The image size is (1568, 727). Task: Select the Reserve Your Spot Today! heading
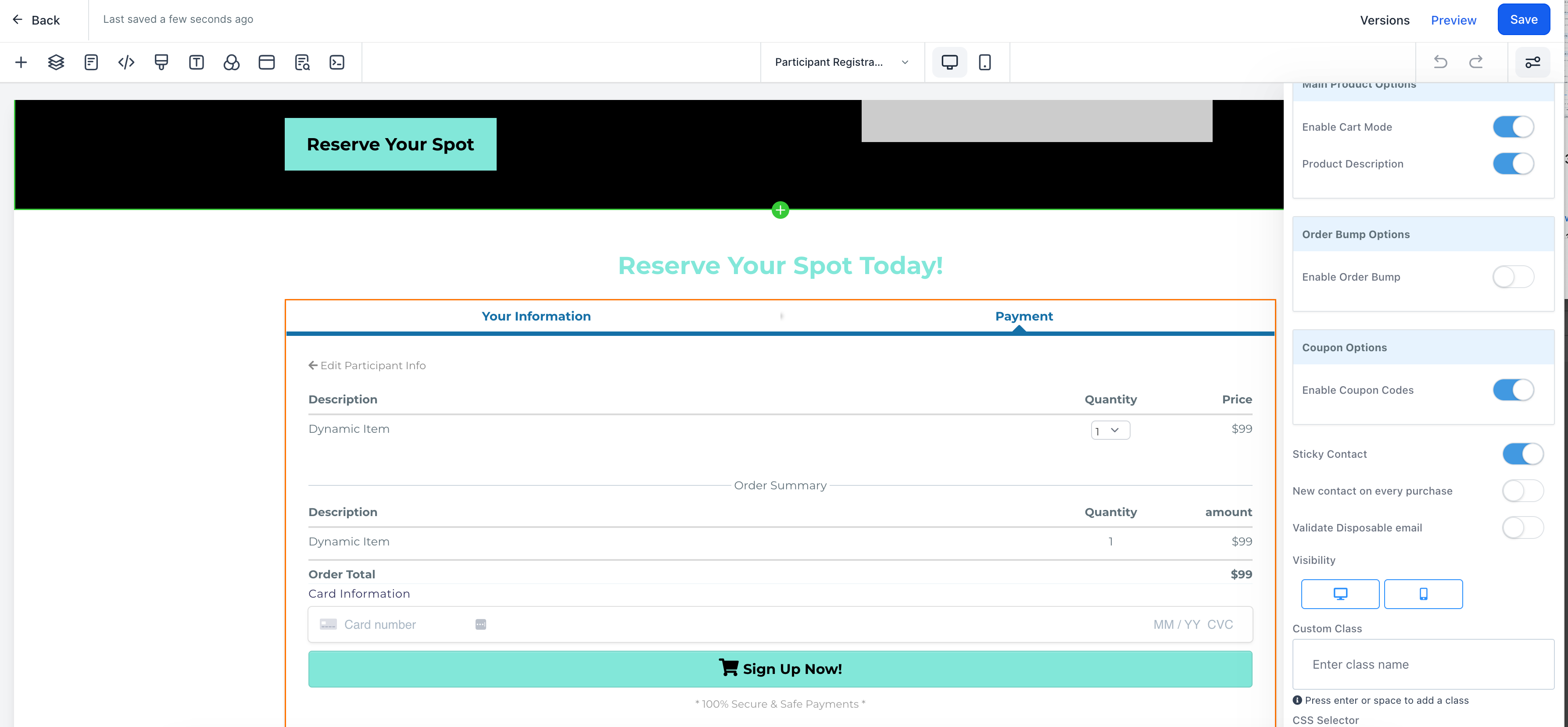click(x=780, y=266)
